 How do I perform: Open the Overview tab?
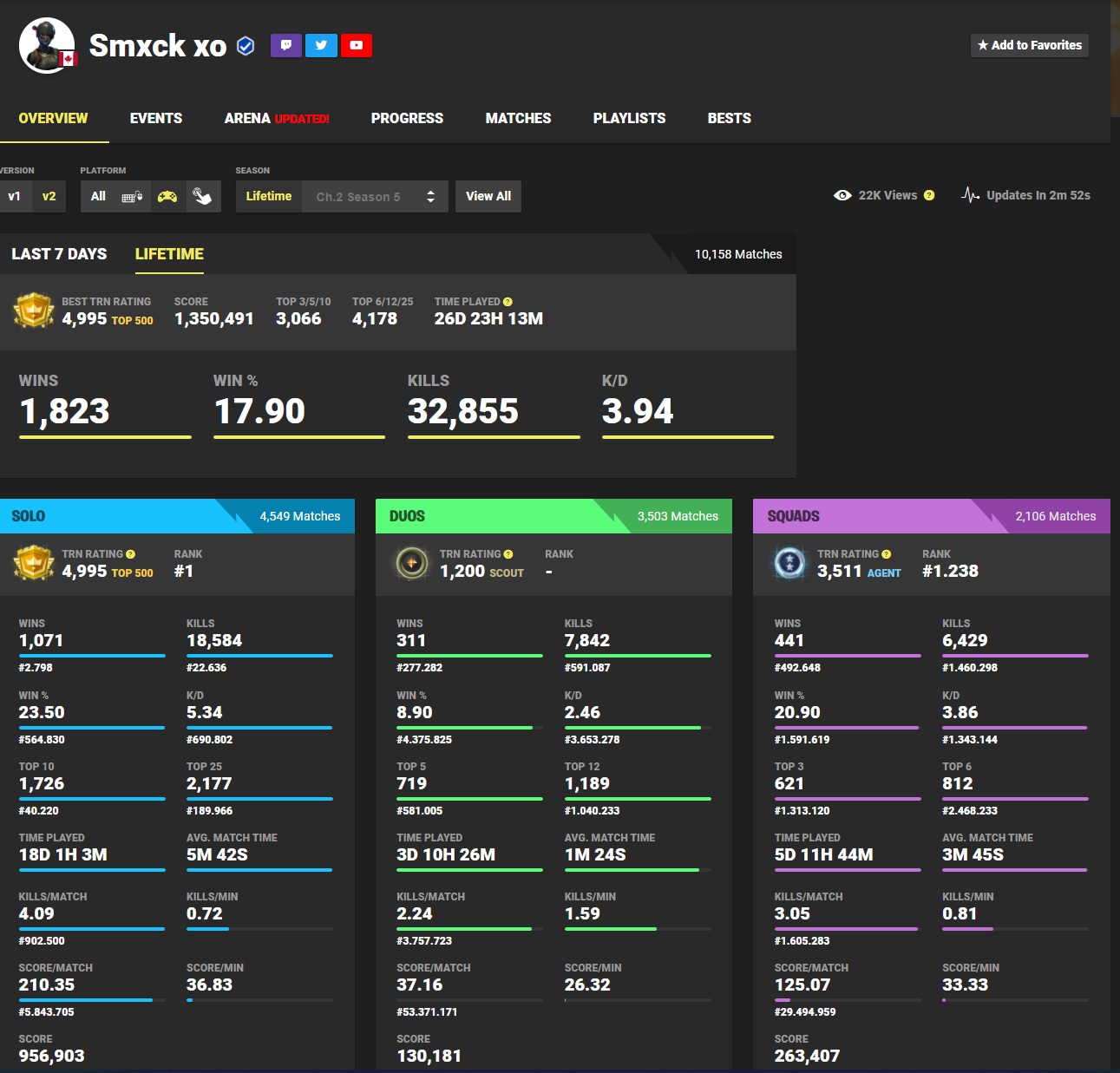point(53,118)
